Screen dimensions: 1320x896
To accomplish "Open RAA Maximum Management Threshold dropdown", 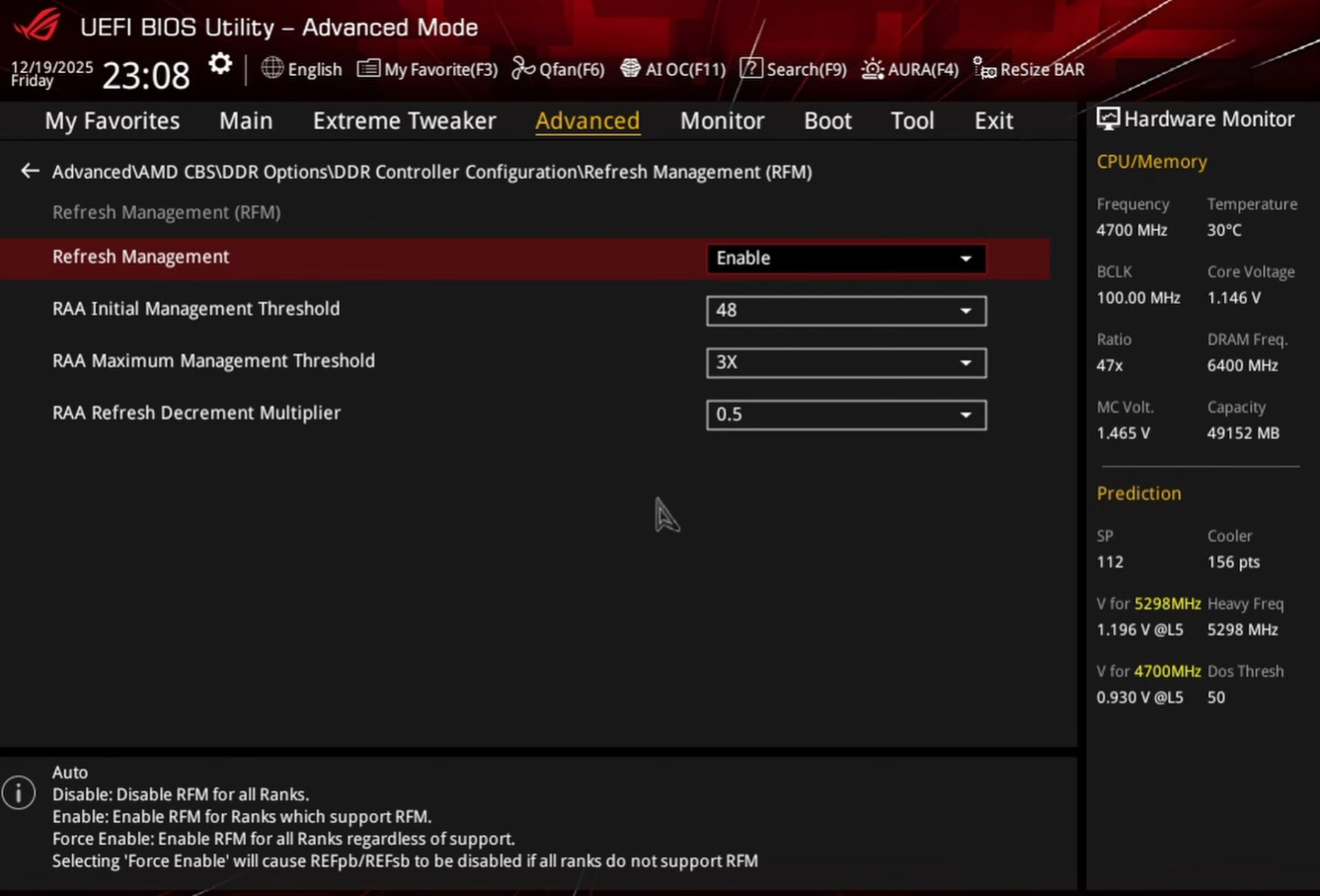I will click(x=846, y=362).
